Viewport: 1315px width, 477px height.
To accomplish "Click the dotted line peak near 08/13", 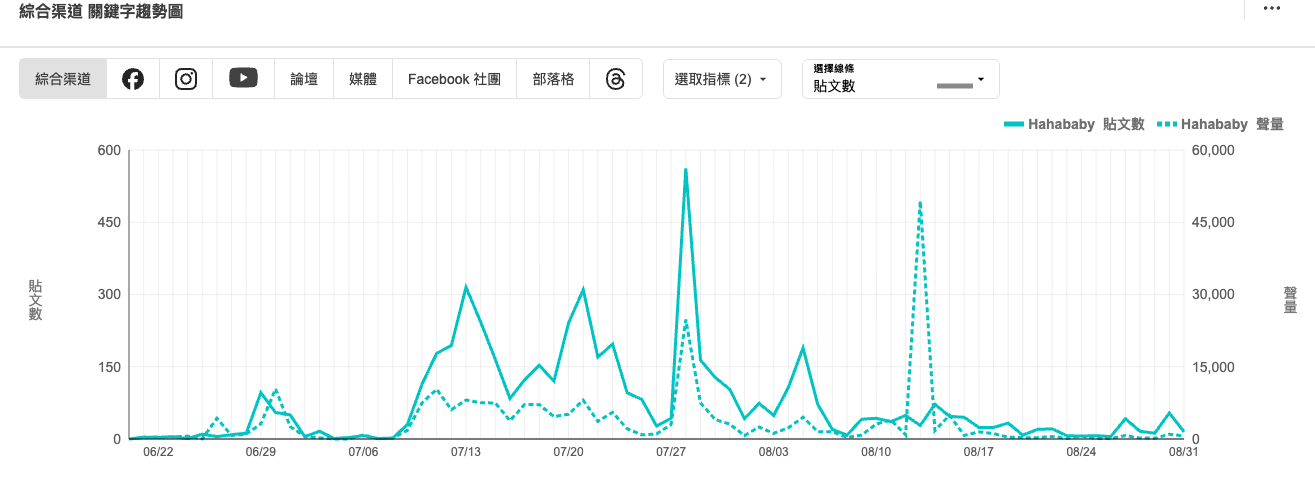I will coord(920,202).
